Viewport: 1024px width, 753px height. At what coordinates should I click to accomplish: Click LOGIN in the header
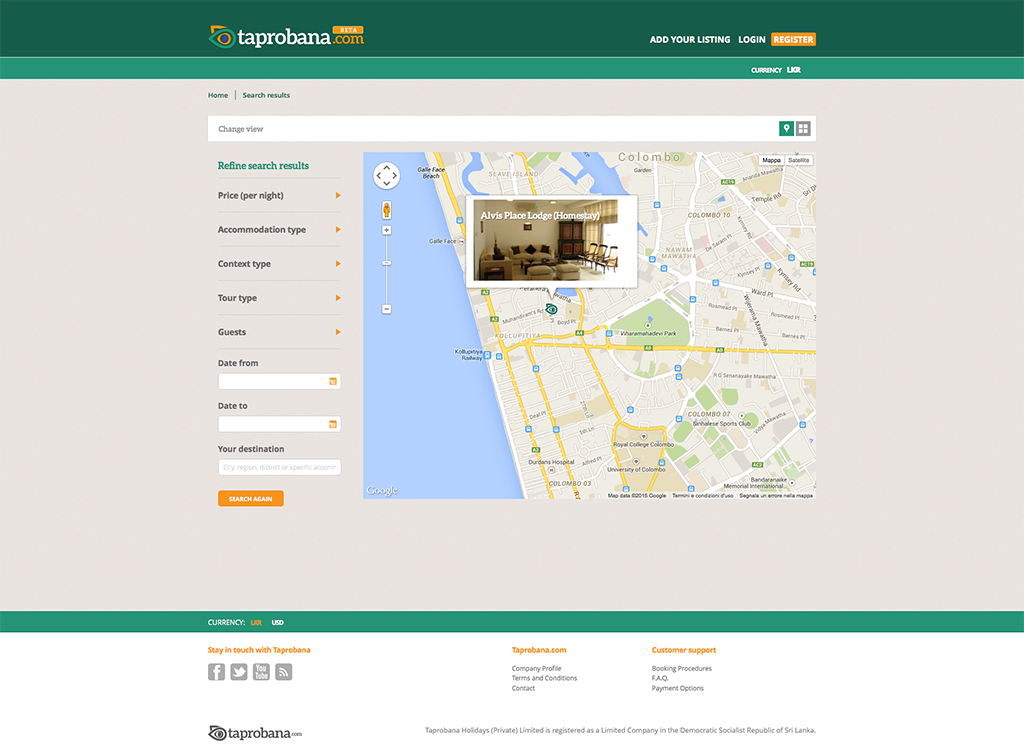coord(752,39)
